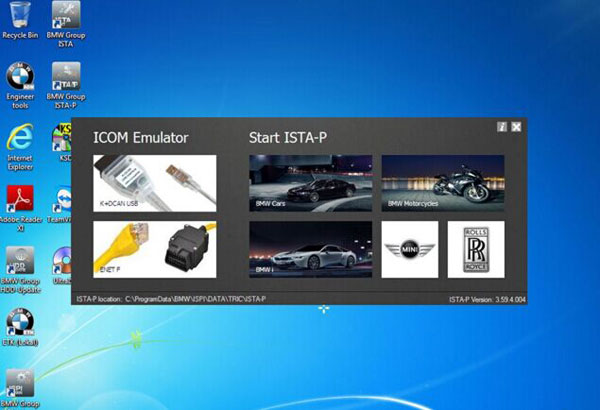Click the ISTA-P Version 3.59.4.004 text

(487, 299)
